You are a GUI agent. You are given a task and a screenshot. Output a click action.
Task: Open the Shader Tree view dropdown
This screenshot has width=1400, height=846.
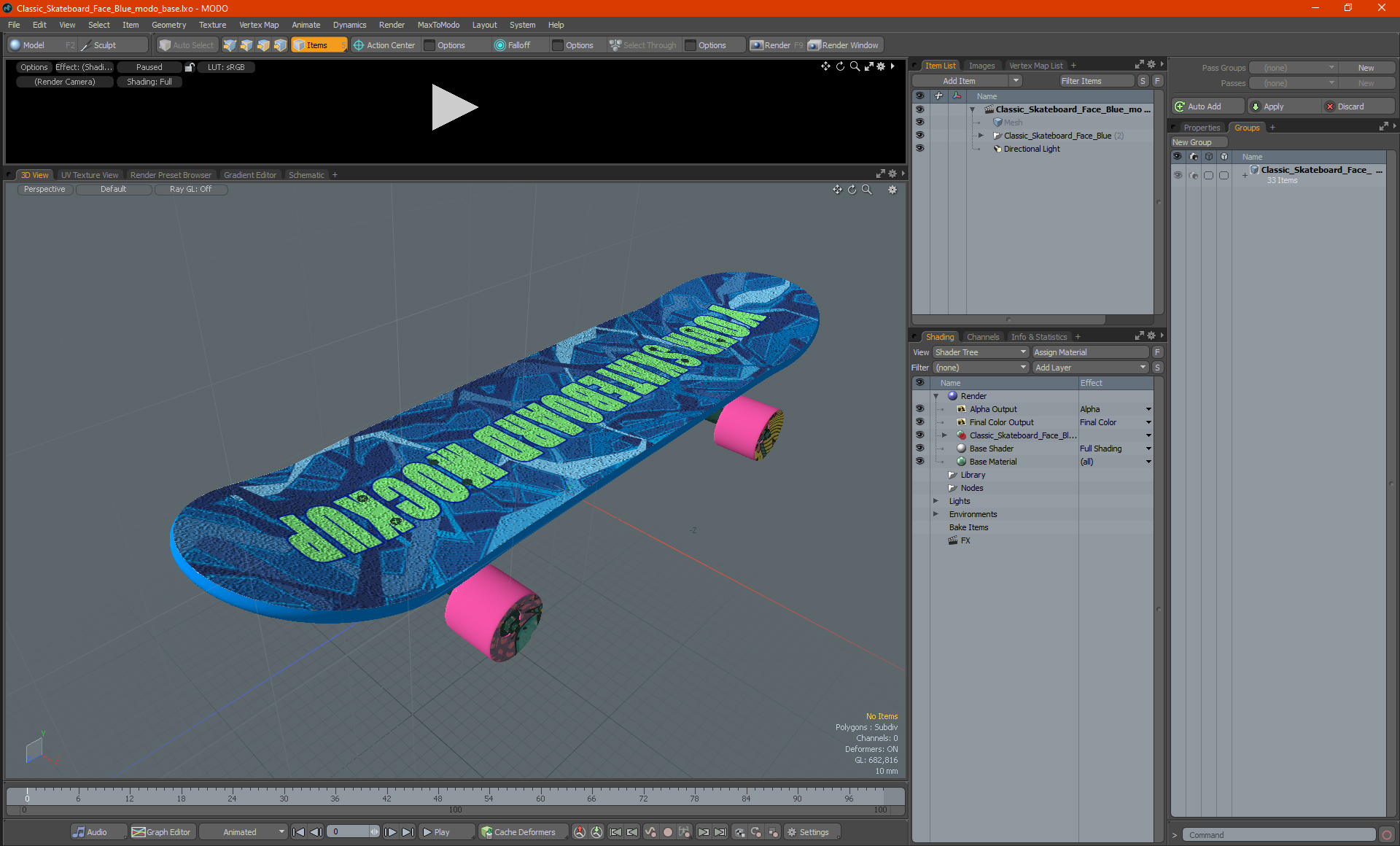[980, 352]
